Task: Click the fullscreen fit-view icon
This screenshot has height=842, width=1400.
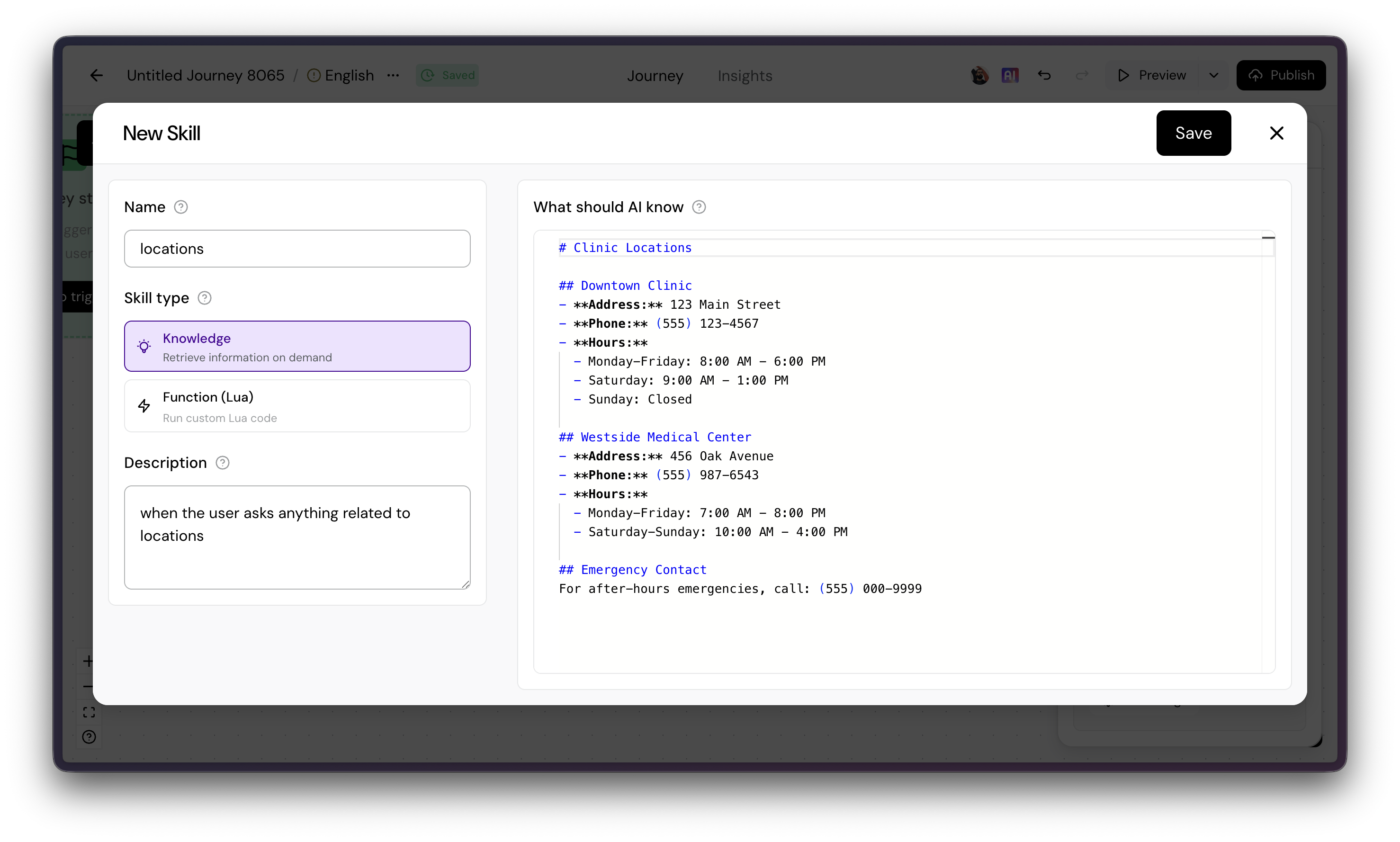Action: (89, 712)
